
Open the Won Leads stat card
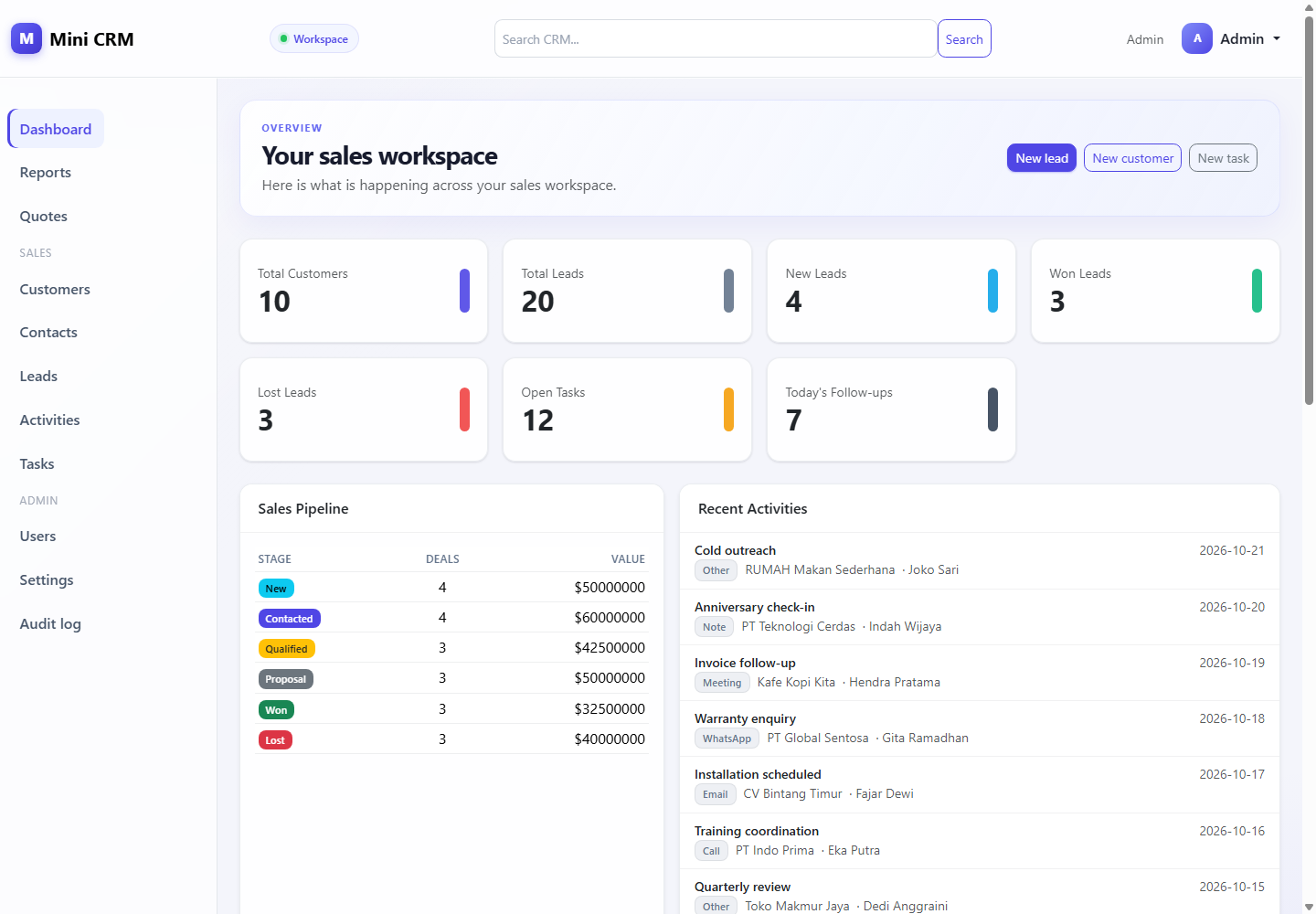(x=1155, y=291)
